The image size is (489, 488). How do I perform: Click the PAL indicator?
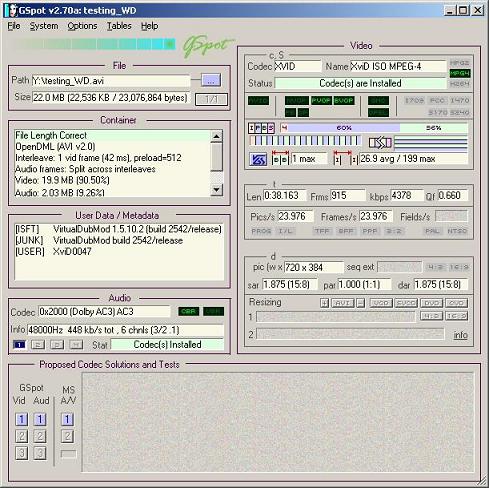point(433,231)
